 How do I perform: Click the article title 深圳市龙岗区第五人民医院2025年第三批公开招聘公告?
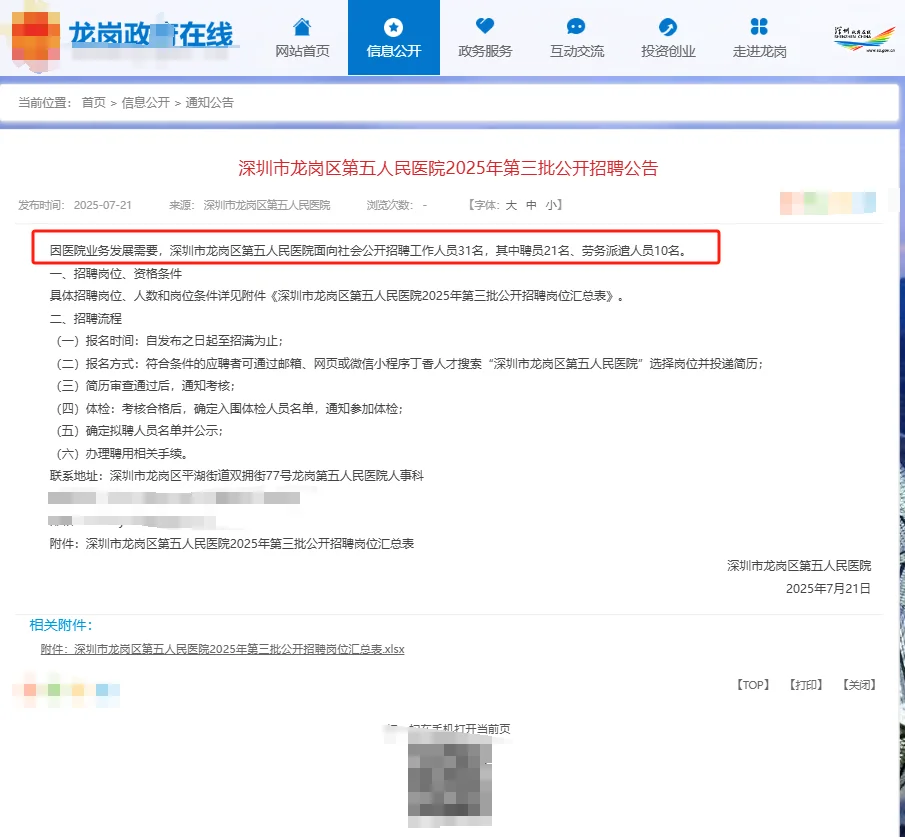[x=448, y=168]
